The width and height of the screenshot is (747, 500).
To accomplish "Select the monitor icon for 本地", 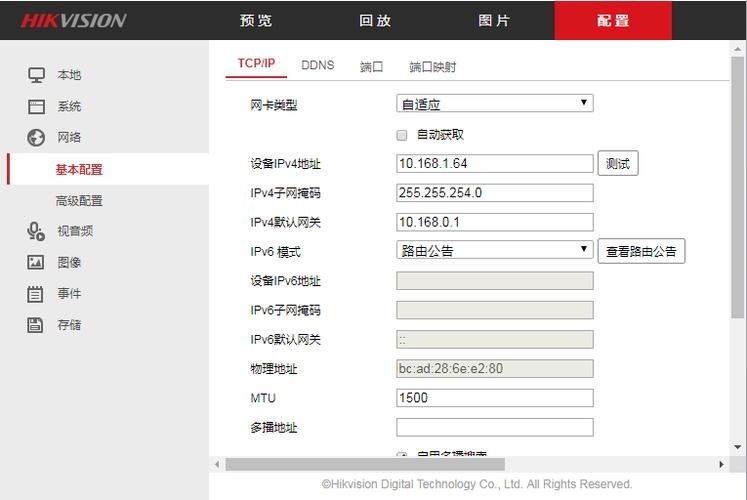I will (x=36, y=75).
